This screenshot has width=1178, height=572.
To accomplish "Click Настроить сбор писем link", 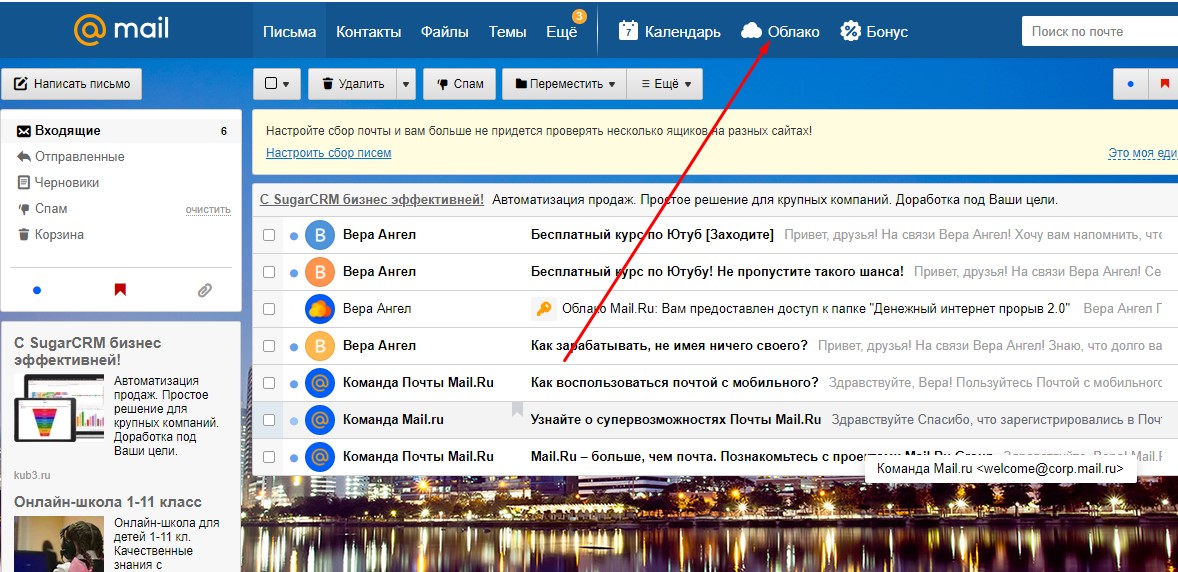I will pyautogui.click(x=328, y=153).
